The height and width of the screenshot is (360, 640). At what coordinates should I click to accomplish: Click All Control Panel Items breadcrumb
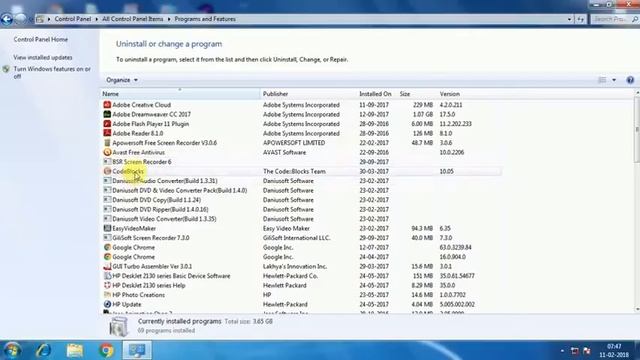click(x=133, y=19)
